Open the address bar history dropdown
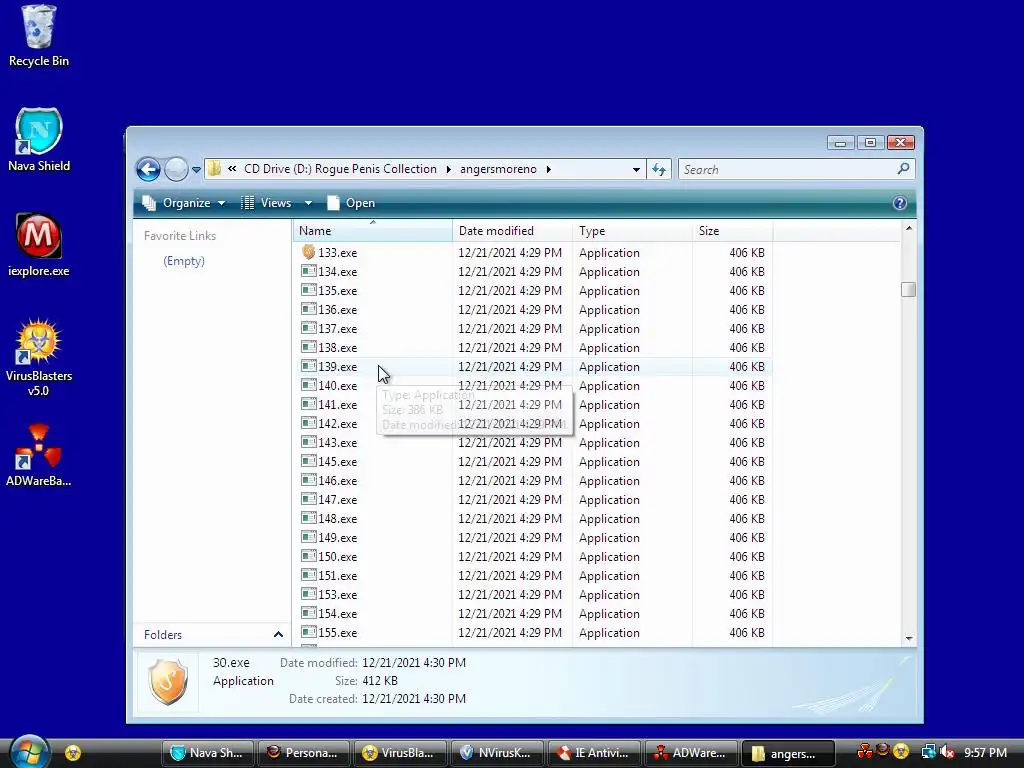This screenshot has height=768, width=1024. coord(636,170)
